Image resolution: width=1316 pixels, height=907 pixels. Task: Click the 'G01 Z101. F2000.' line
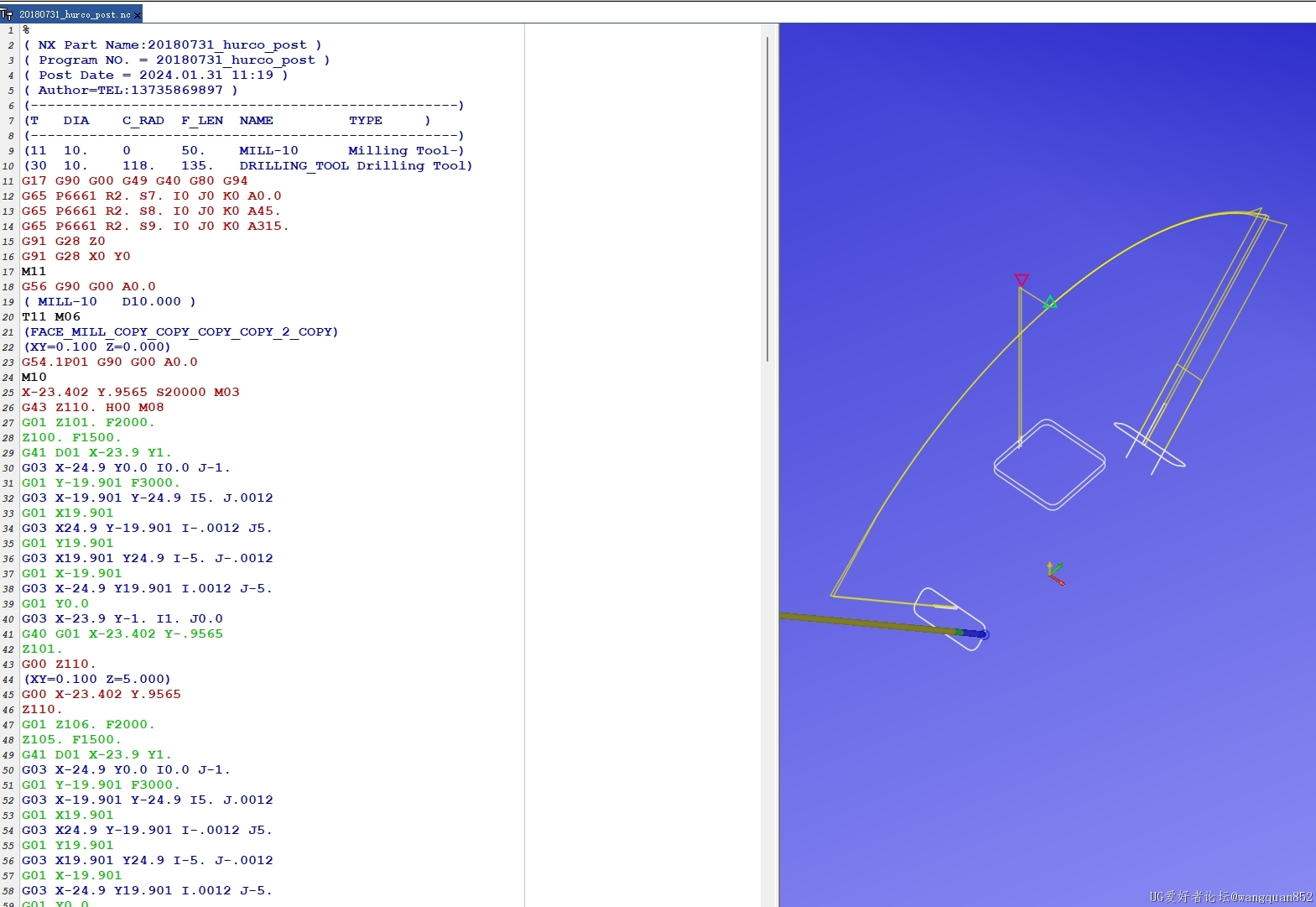pyautogui.click(x=89, y=423)
